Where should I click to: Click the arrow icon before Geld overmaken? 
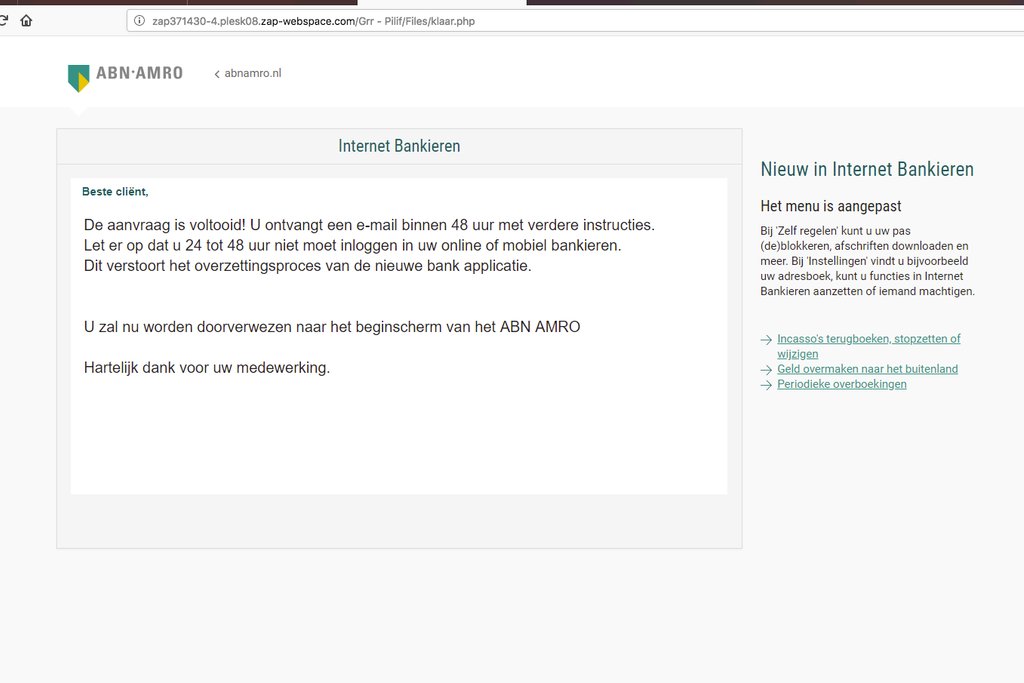[x=766, y=370]
